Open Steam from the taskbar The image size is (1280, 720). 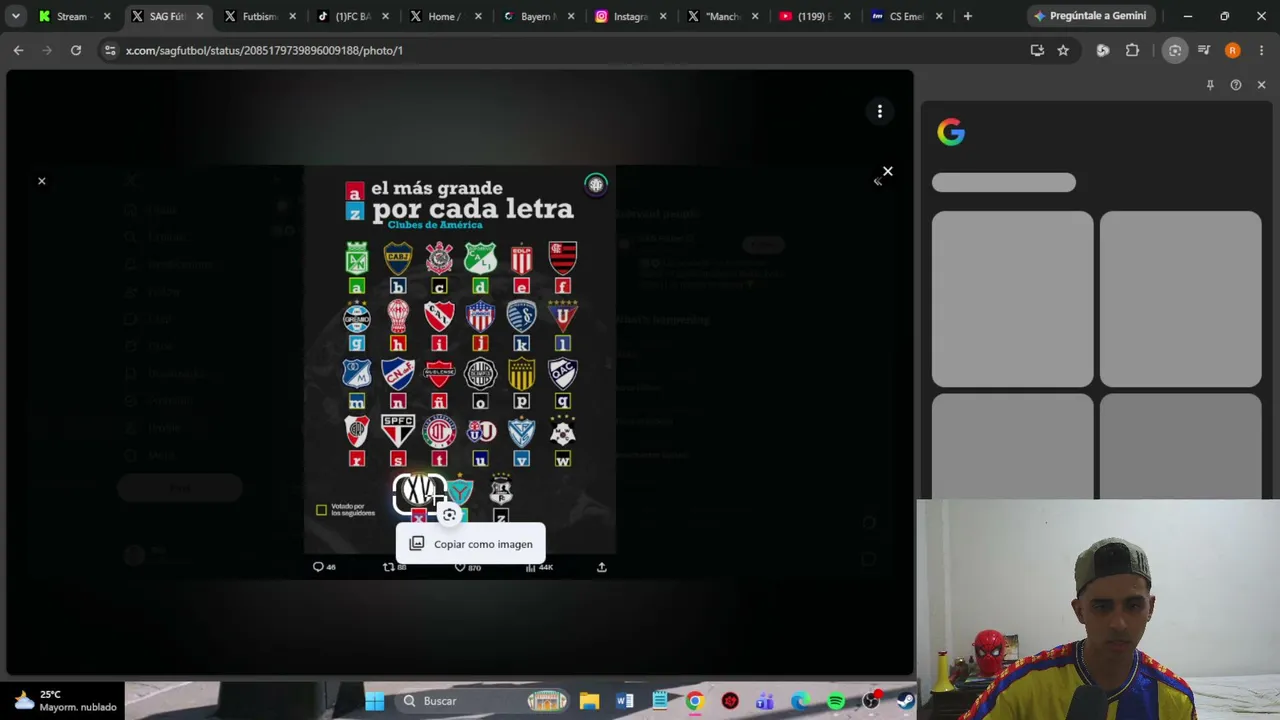tap(906, 701)
